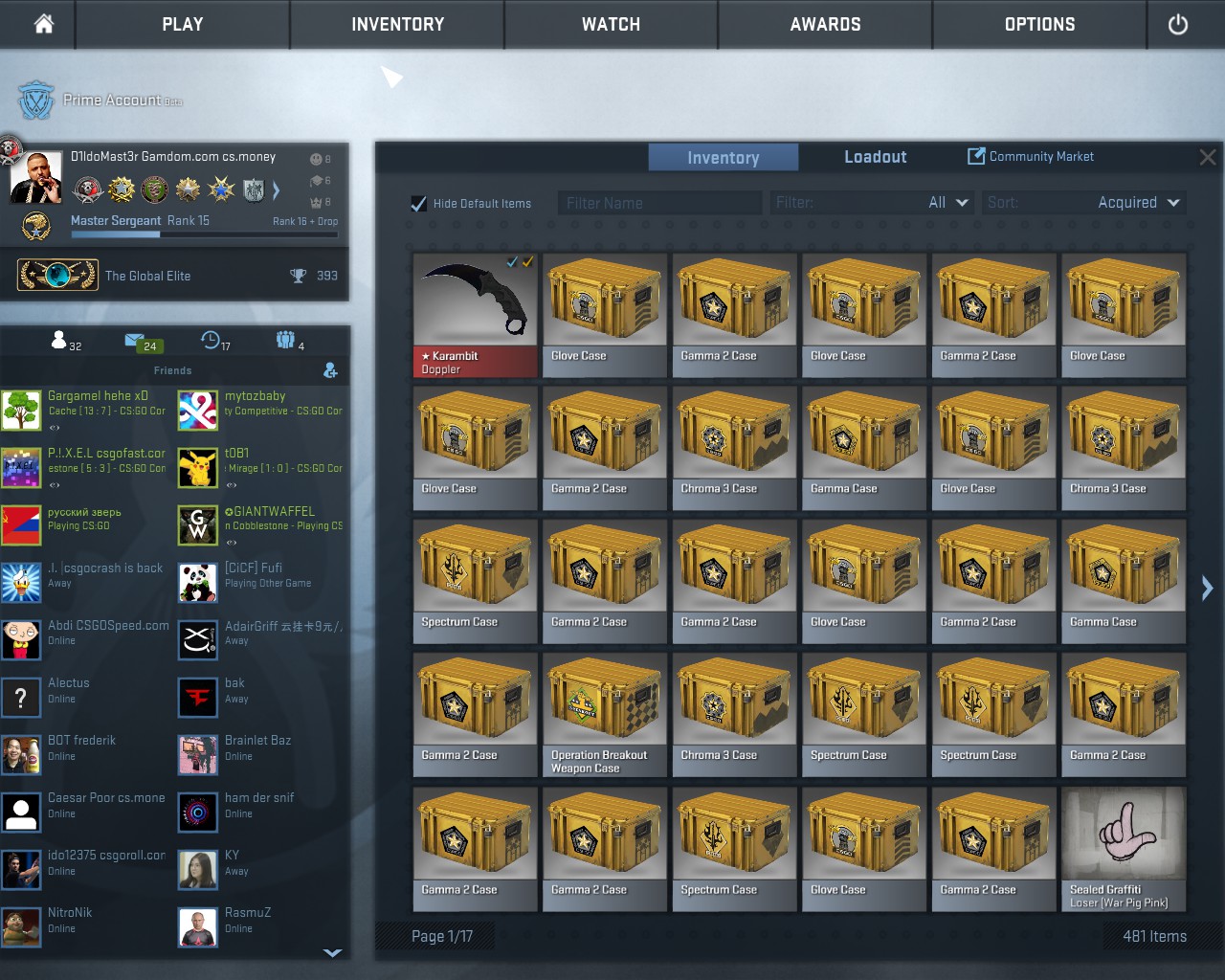1225x980 pixels.
Task: Expand more medals arrow on profile
Action: click(277, 190)
